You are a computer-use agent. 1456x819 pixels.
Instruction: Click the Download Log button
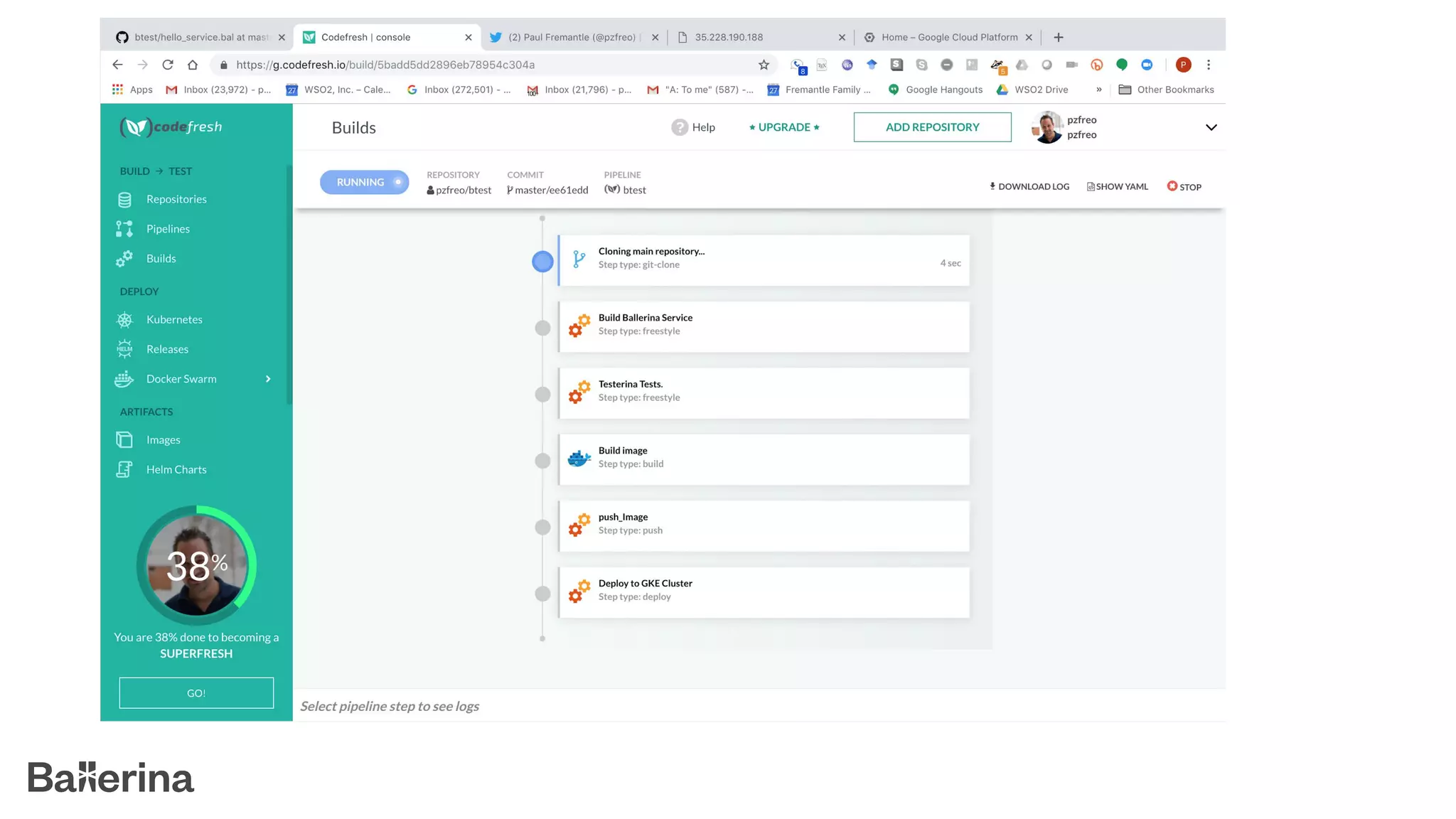pos(1029,186)
